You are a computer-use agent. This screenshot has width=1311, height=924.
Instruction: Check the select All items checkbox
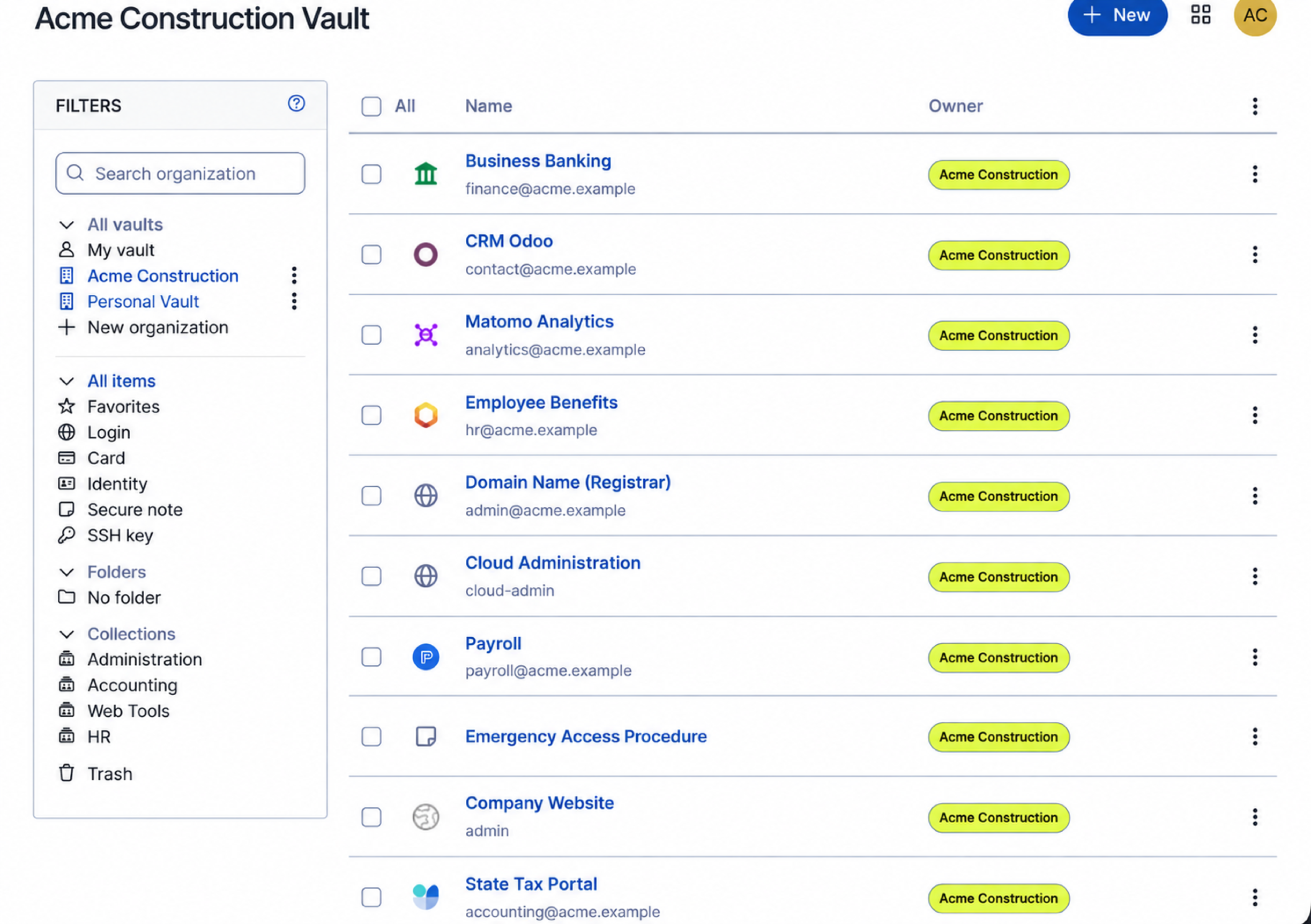tap(371, 106)
